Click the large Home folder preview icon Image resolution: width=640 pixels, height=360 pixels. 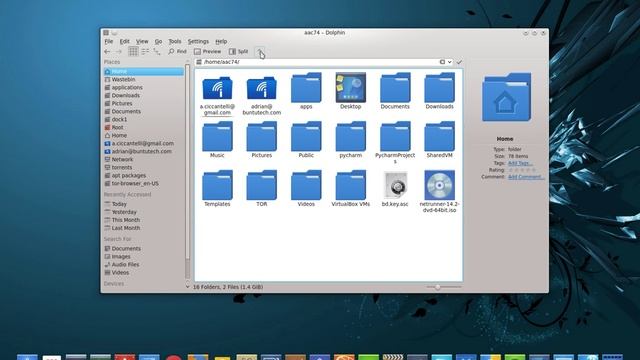coord(507,97)
